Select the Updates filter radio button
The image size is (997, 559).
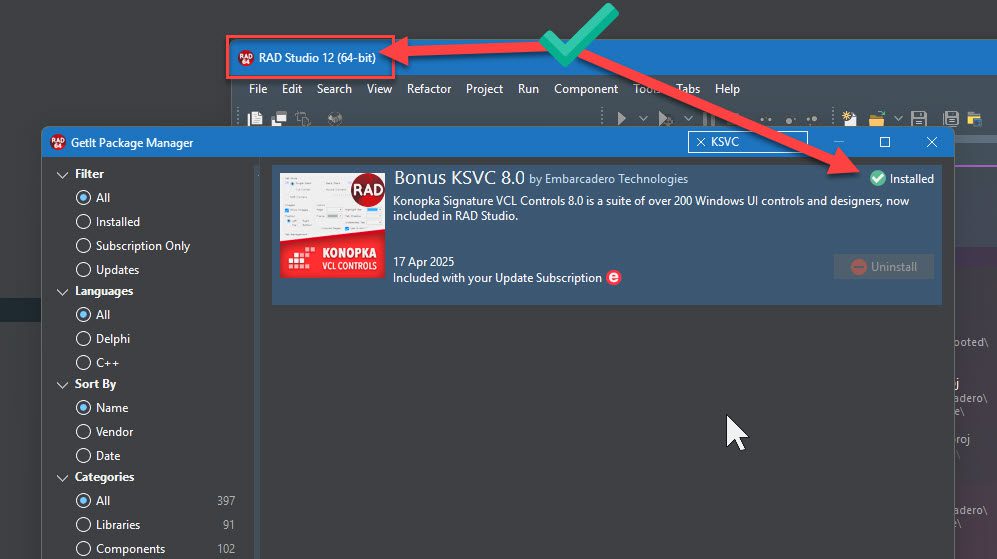[83, 270]
